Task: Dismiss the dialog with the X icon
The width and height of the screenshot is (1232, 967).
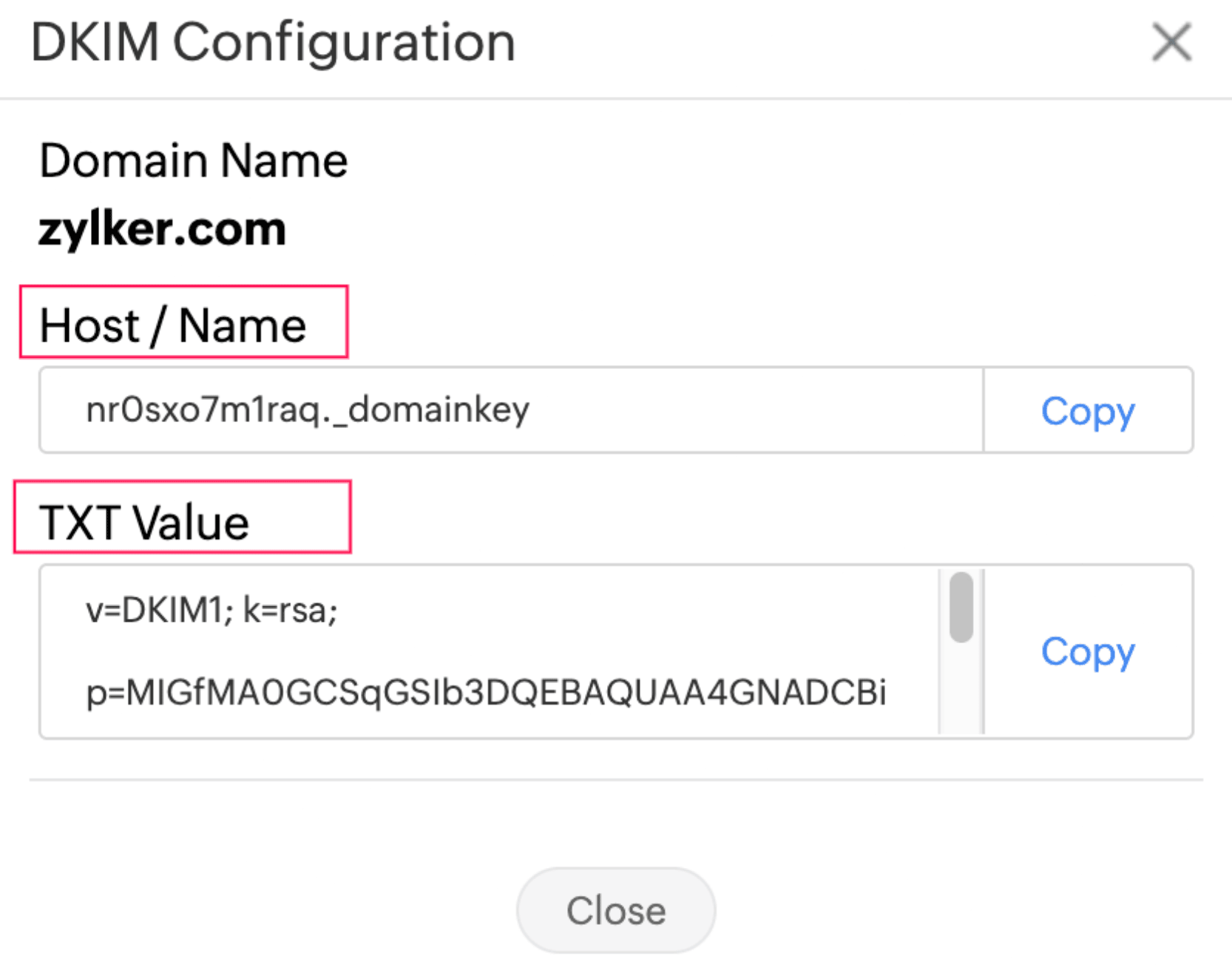Action: 1171,42
